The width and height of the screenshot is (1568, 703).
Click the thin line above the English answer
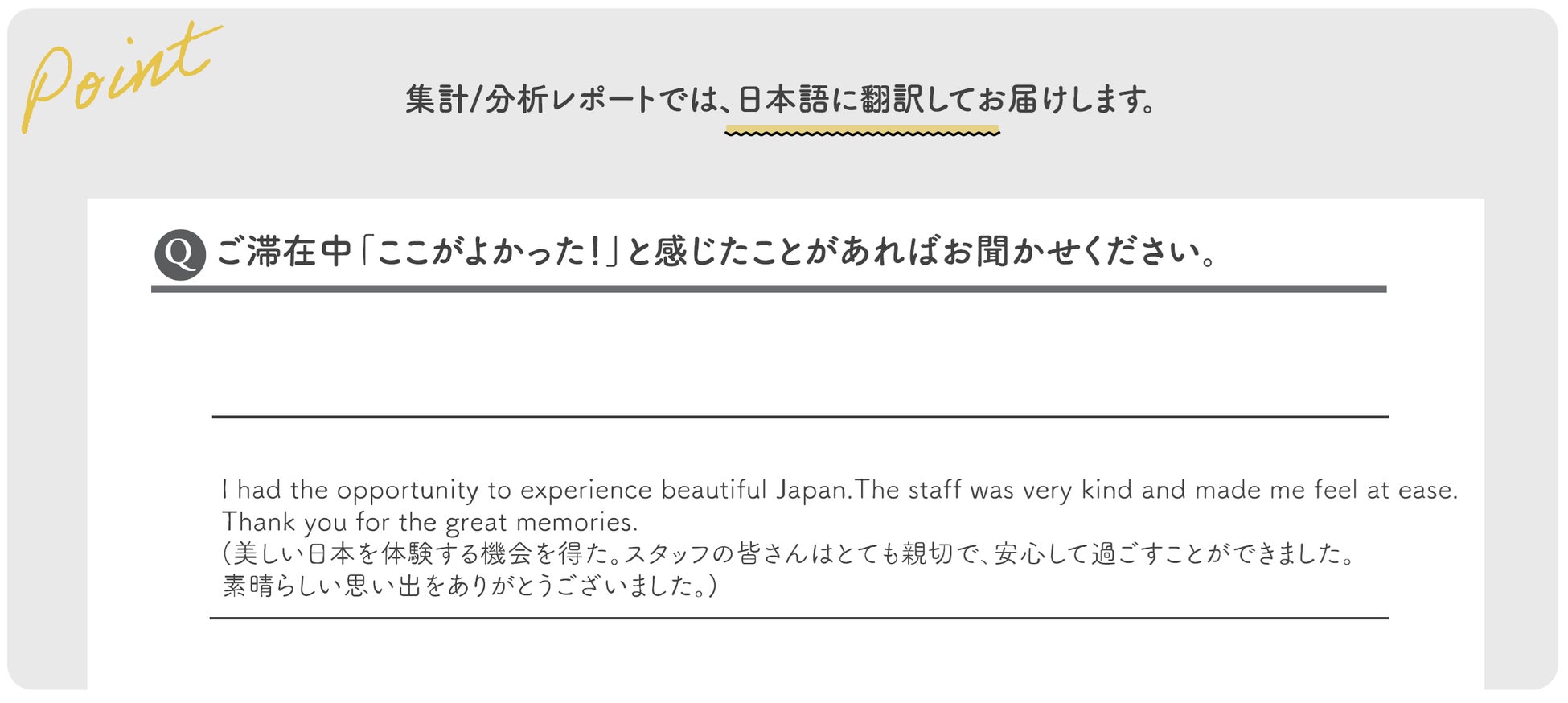pos(800,417)
